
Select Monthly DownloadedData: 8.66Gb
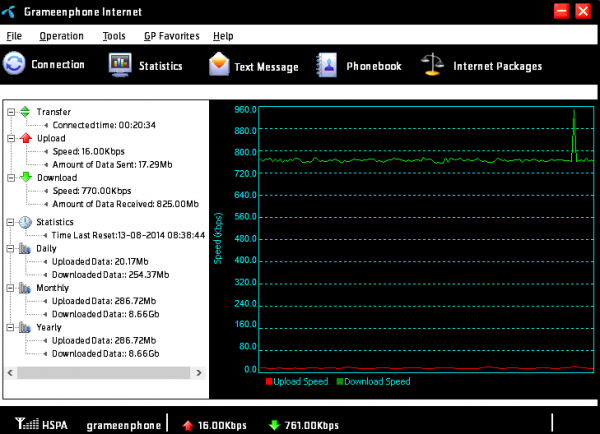coord(106,314)
